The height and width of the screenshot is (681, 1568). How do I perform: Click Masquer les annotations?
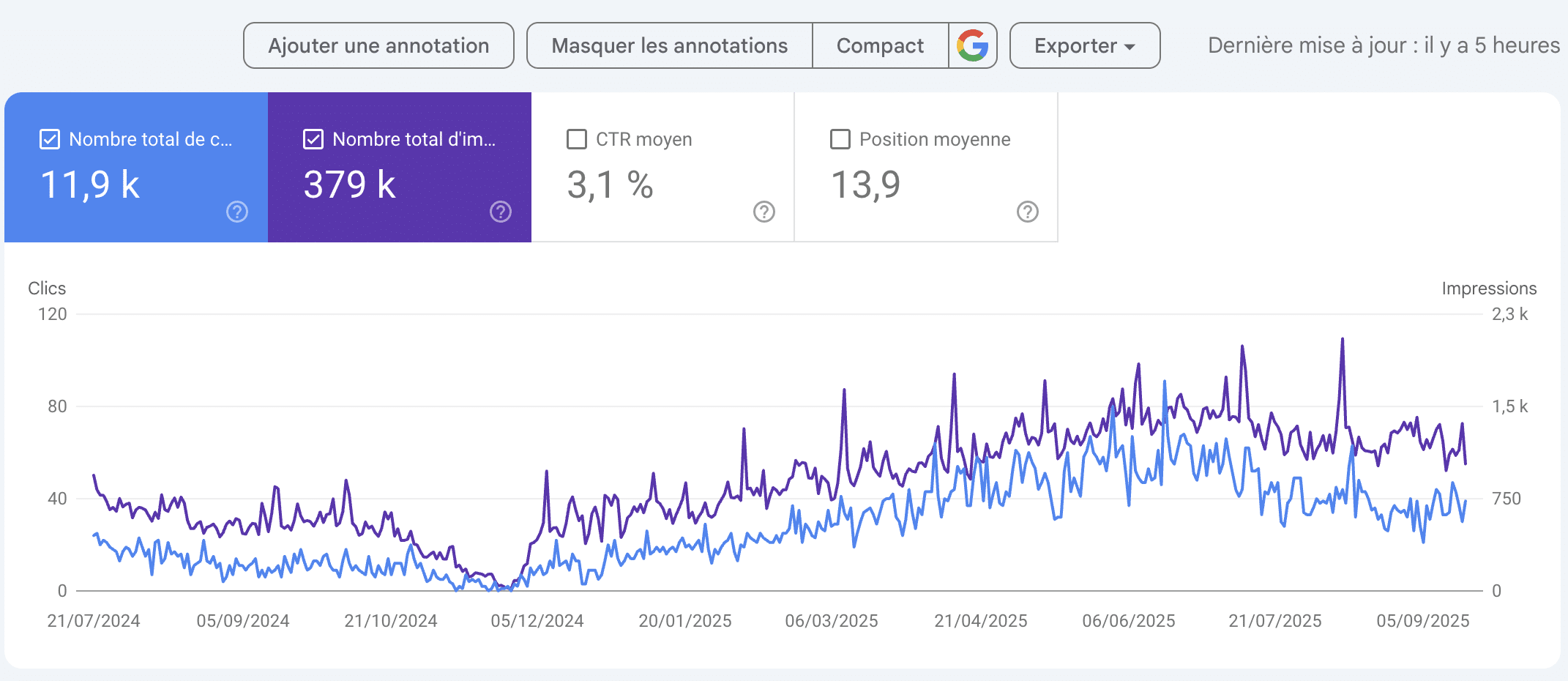click(669, 45)
